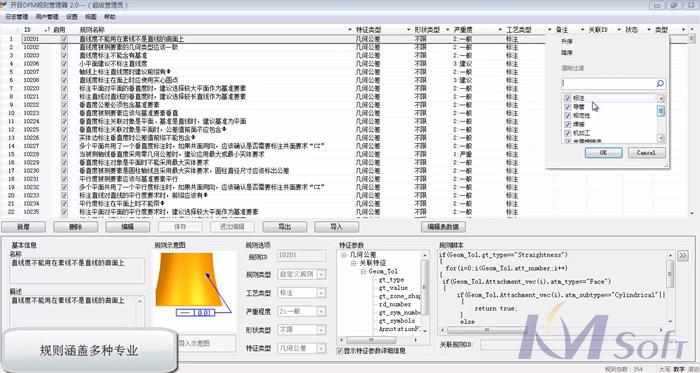Click the 导入 button
The height and width of the screenshot is (373, 700).
[336, 227]
